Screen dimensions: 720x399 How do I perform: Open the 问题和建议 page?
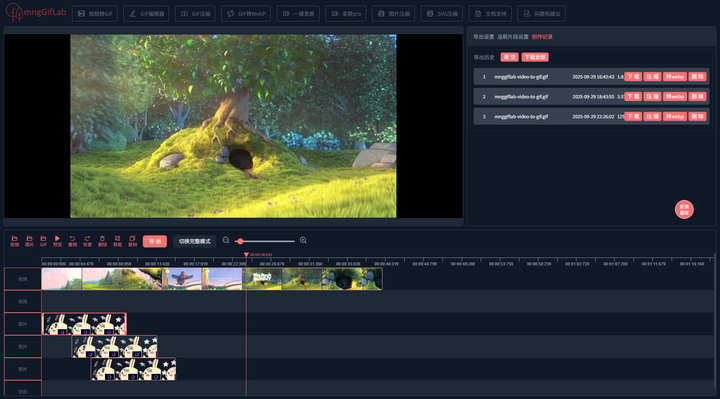click(541, 14)
